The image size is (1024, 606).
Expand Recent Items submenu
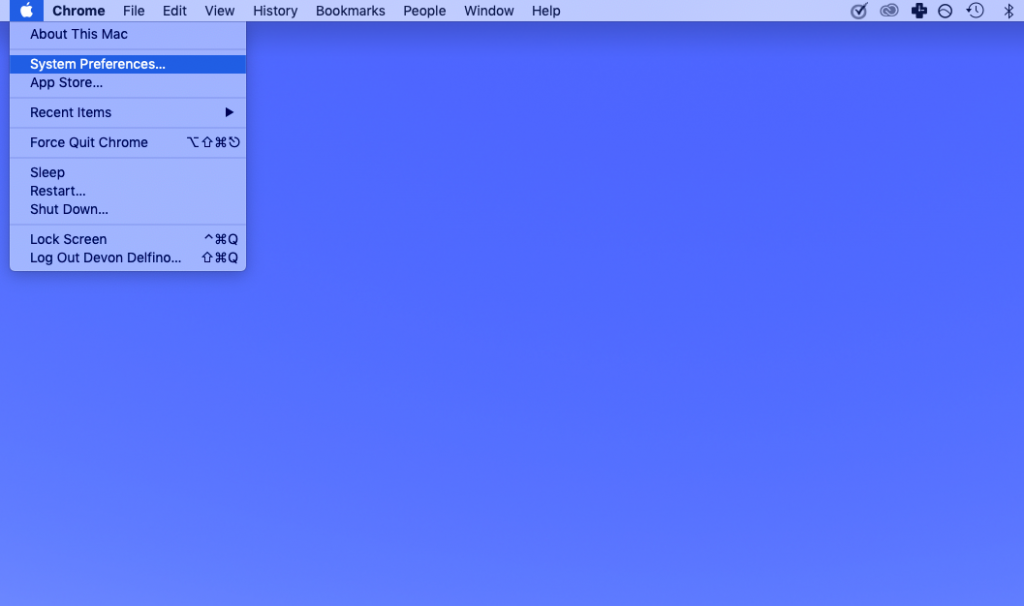click(x=128, y=112)
